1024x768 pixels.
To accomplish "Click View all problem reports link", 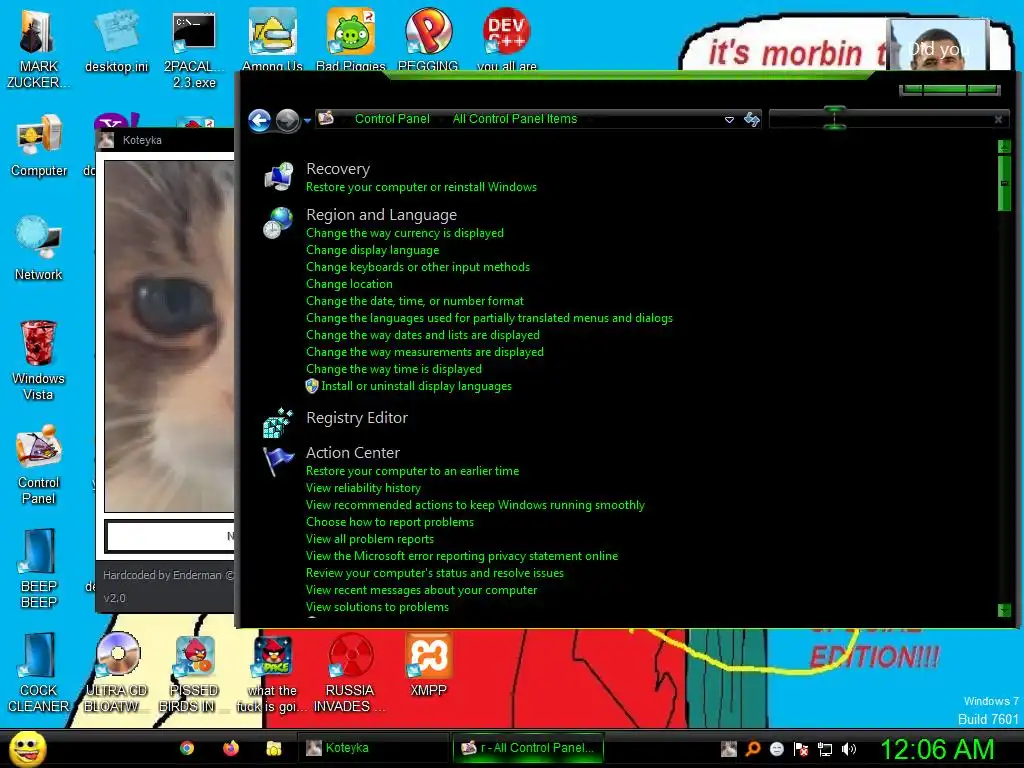I will pos(370,539).
